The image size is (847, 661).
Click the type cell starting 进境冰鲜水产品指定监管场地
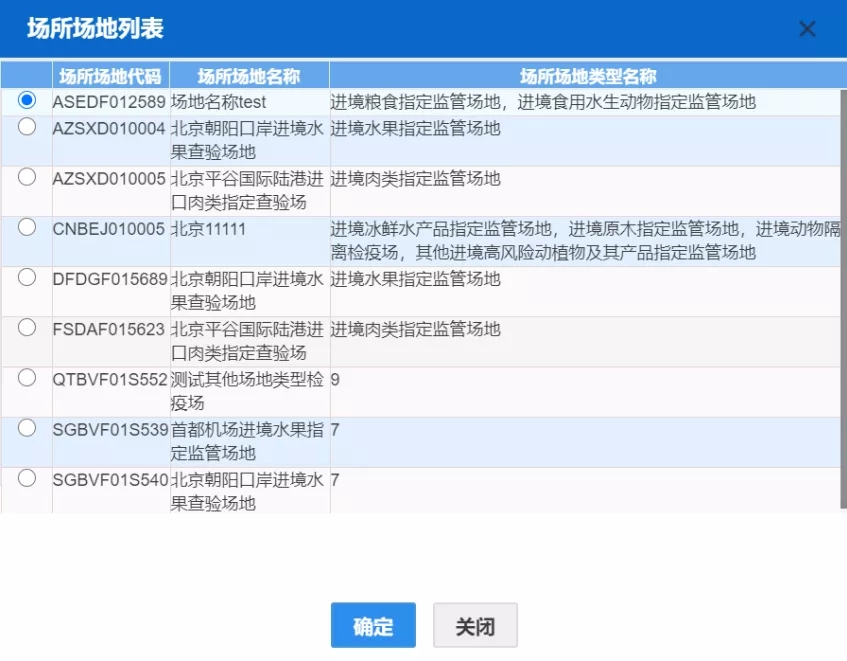586,241
